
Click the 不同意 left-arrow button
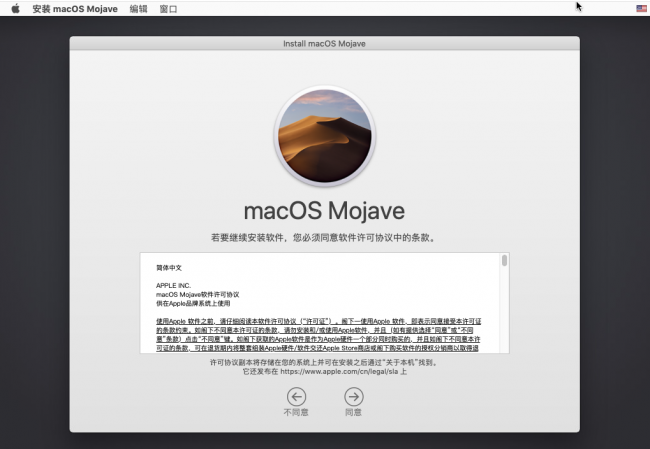[296, 397]
